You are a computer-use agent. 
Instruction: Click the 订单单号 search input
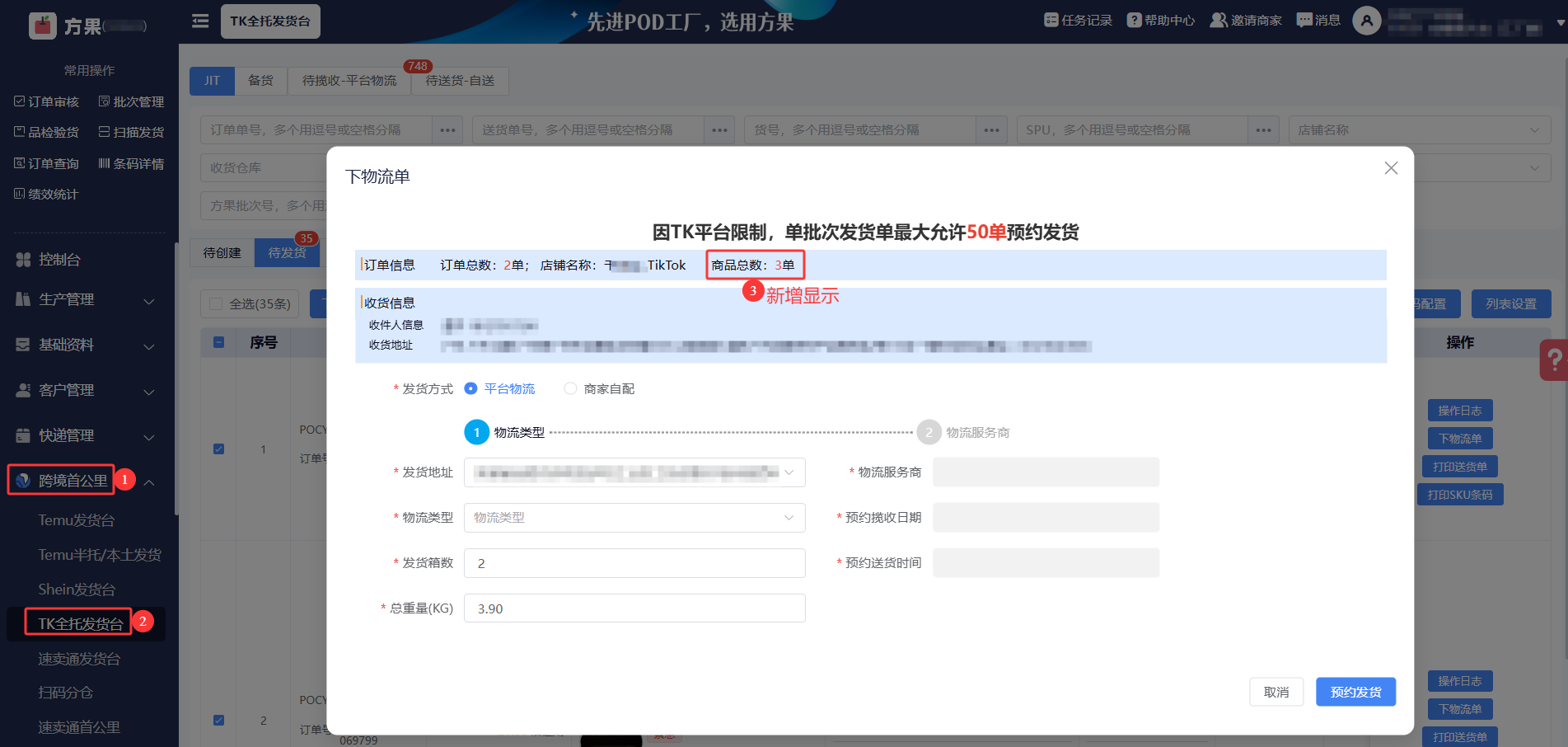click(316, 130)
